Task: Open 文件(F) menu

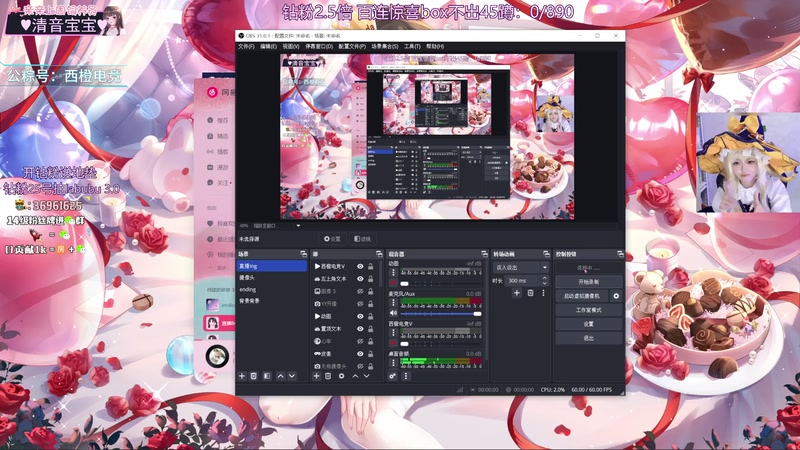Action: (x=246, y=46)
